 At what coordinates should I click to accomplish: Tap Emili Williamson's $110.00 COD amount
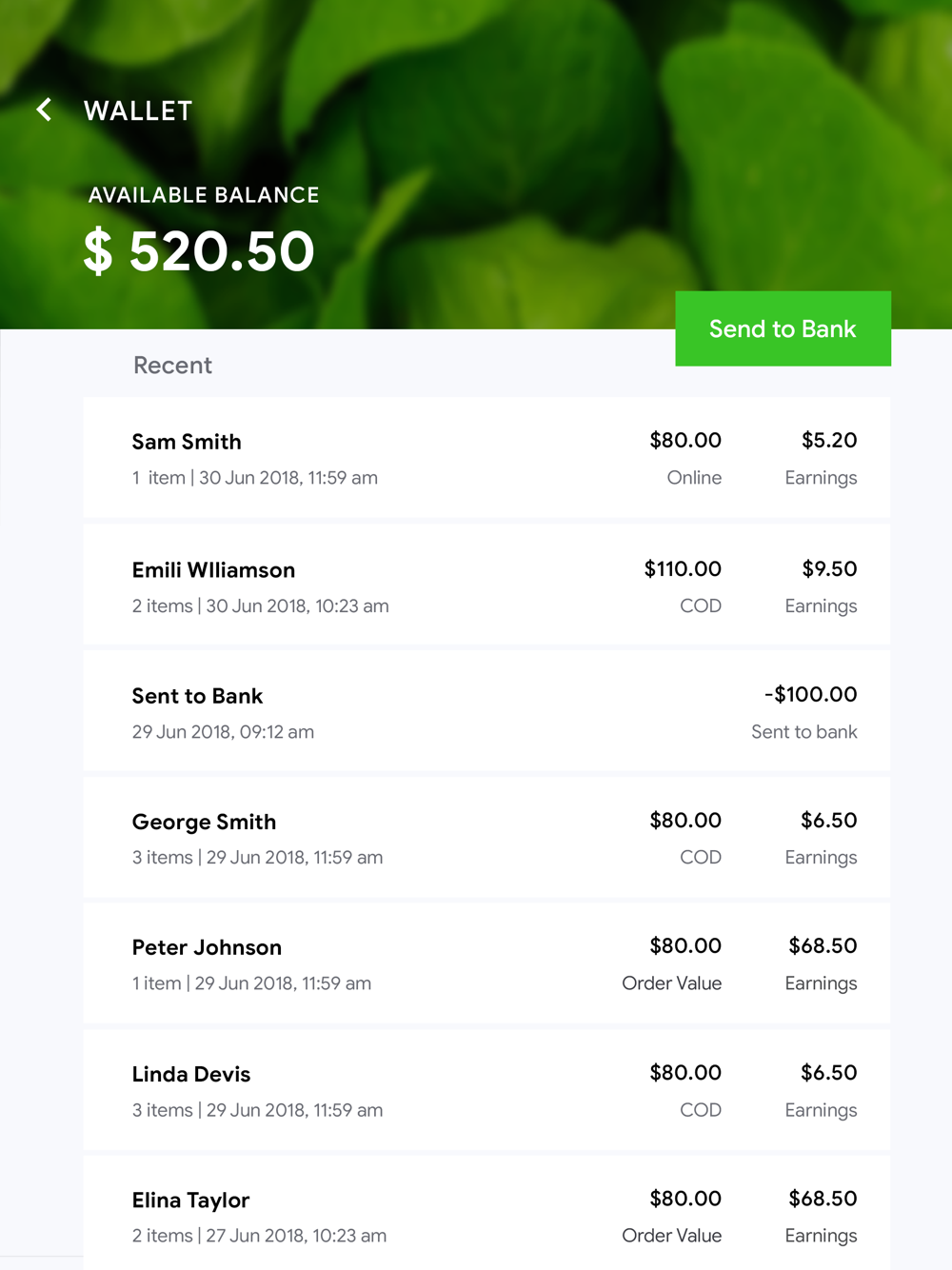(683, 569)
